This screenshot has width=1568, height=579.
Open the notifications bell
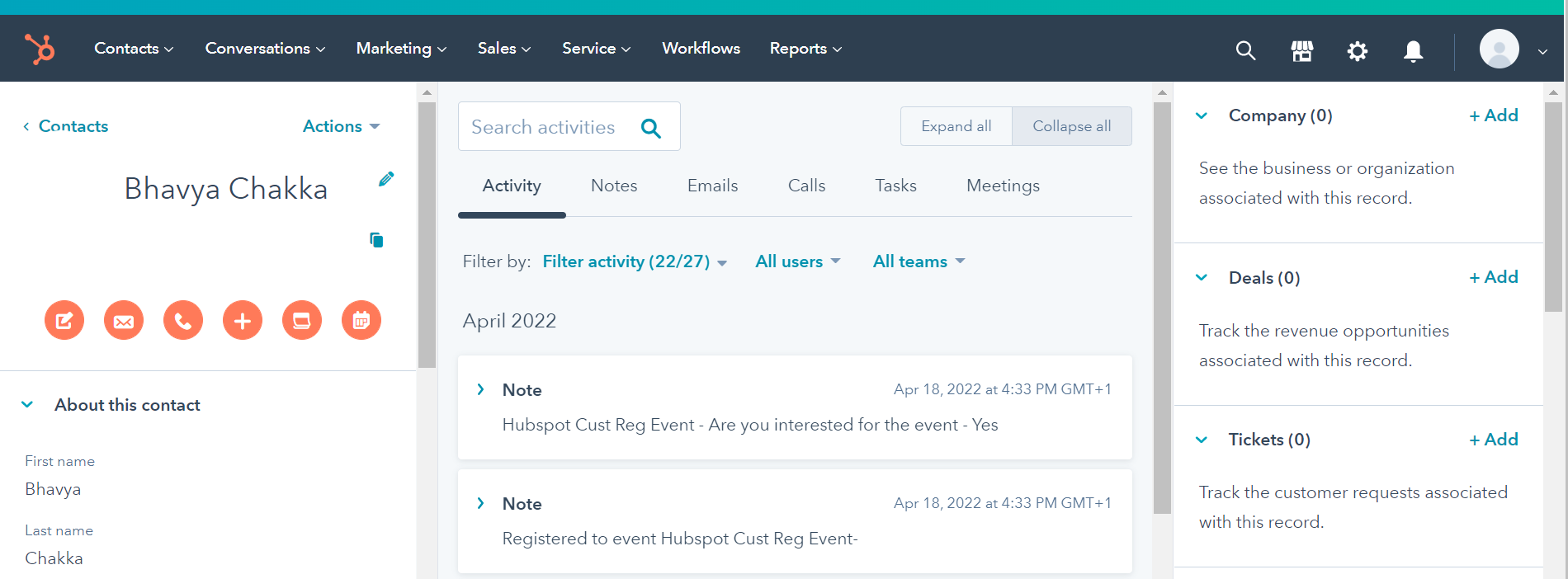click(1414, 51)
